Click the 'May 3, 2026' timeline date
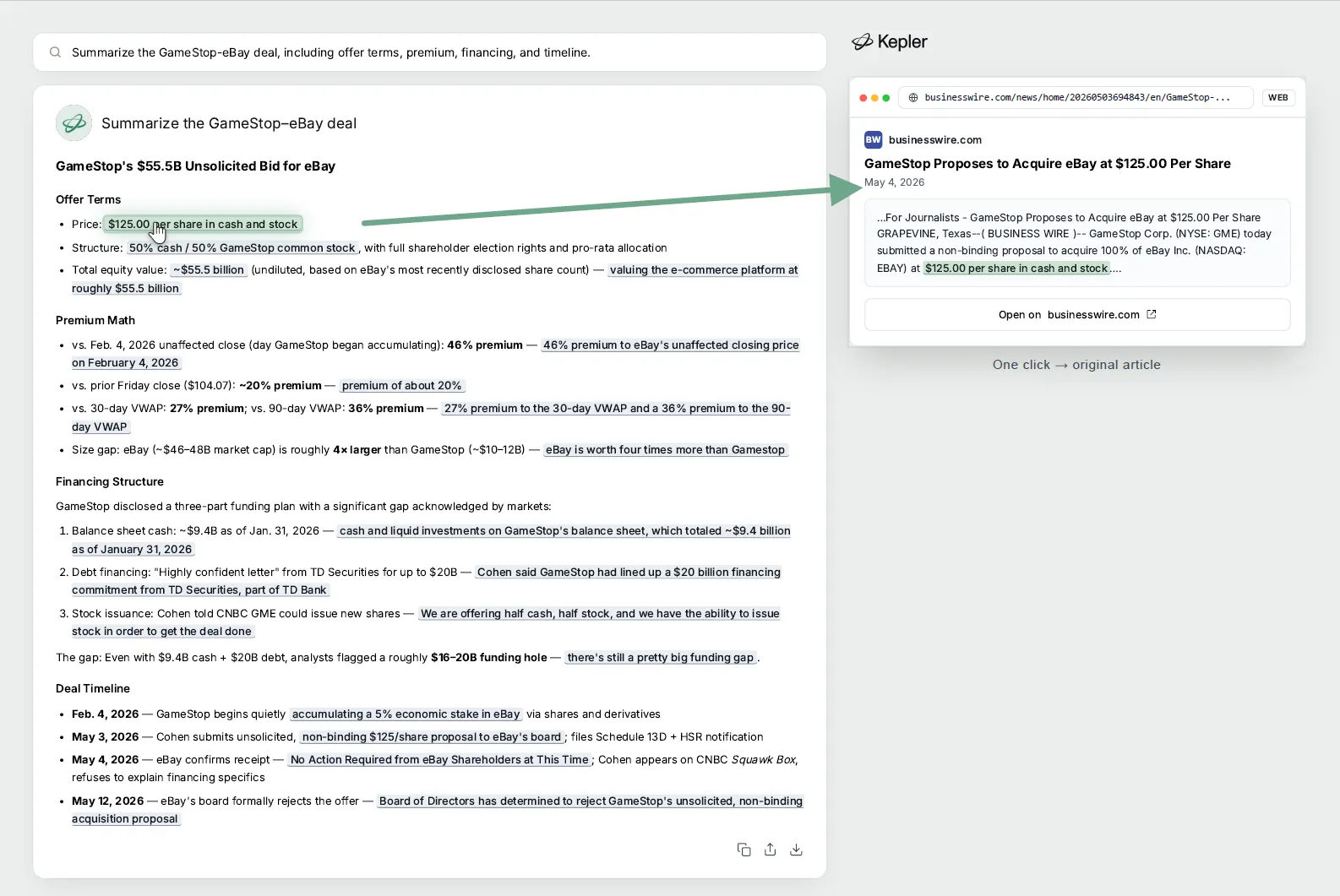The width and height of the screenshot is (1340, 896). (x=106, y=737)
